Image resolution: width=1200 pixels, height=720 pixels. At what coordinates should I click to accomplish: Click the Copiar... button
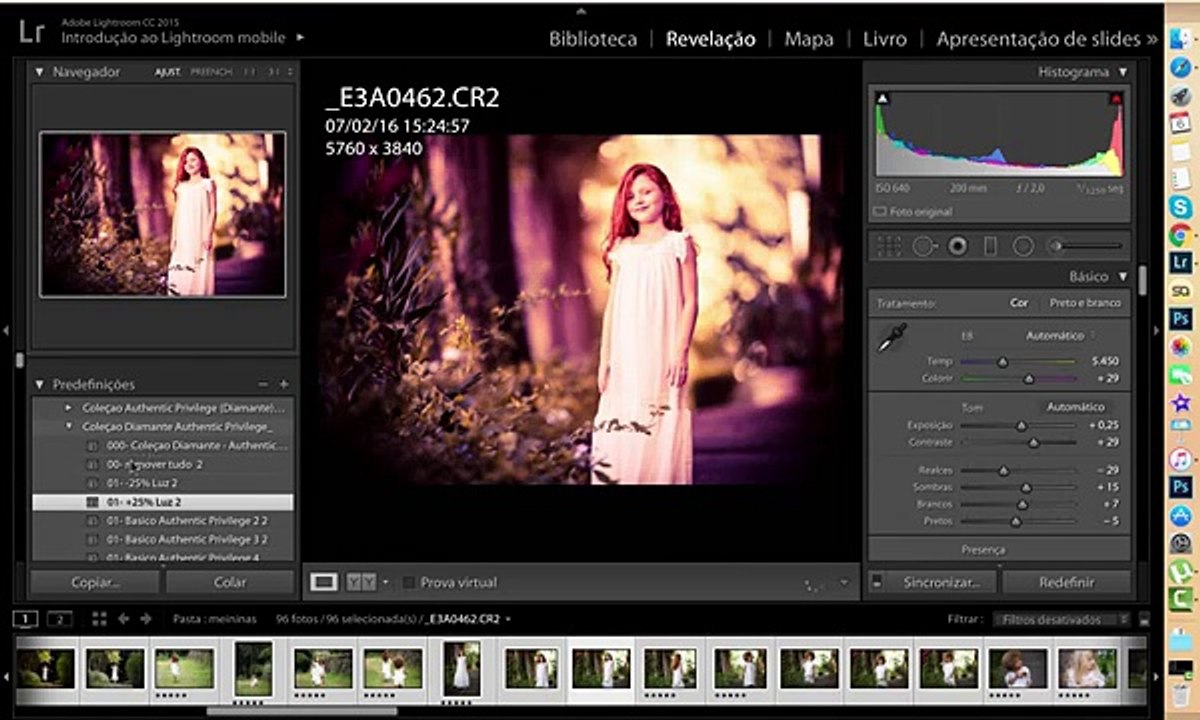pos(95,582)
